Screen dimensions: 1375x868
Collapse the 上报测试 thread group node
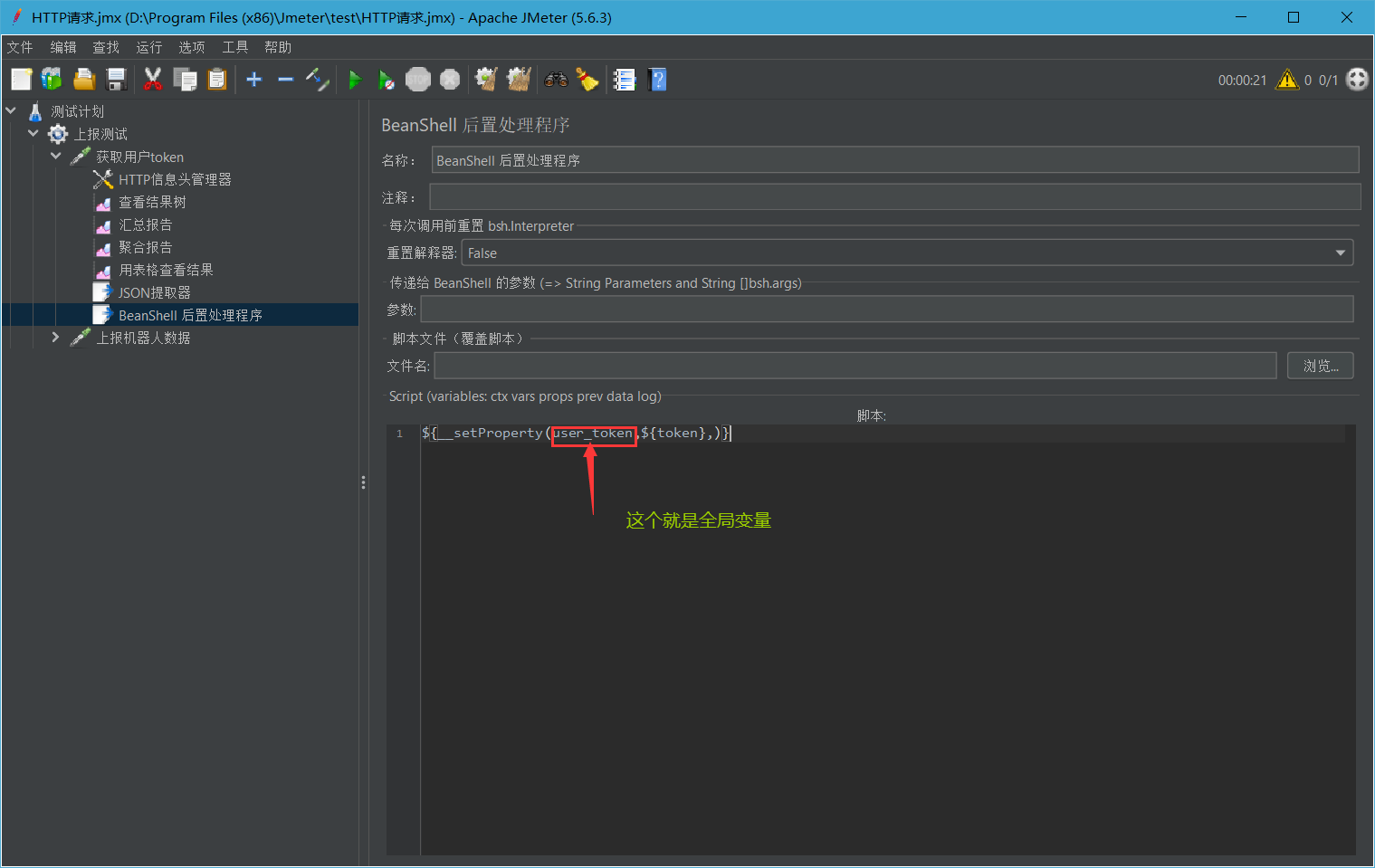(x=33, y=133)
